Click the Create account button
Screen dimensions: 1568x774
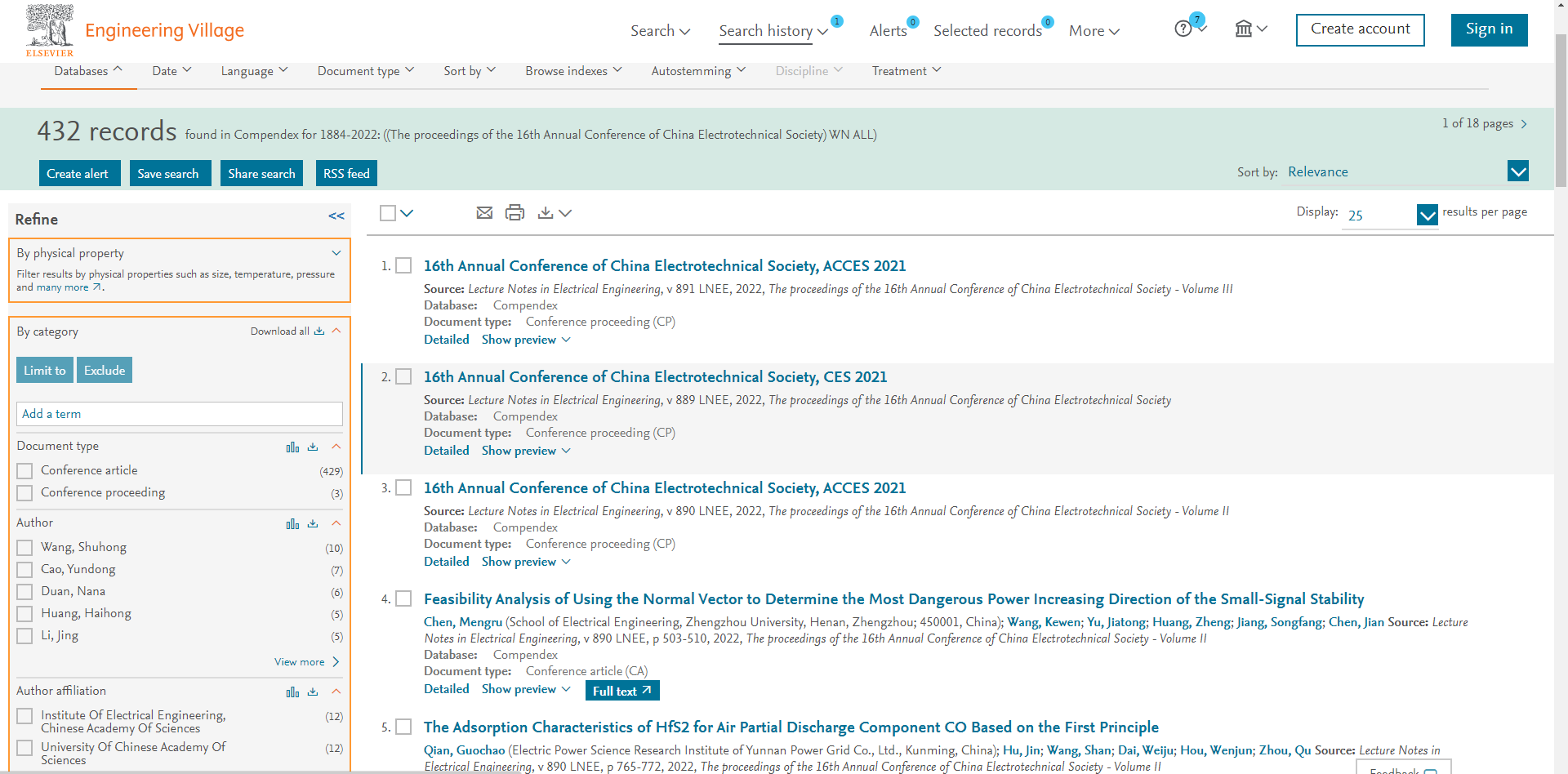click(1360, 29)
